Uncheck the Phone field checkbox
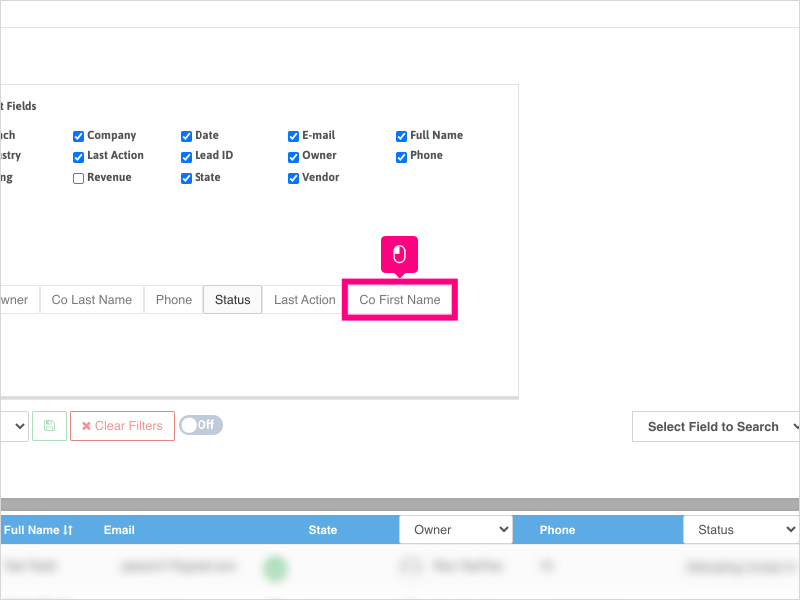This screenshot has height=600, width=800. coord(402,157)
